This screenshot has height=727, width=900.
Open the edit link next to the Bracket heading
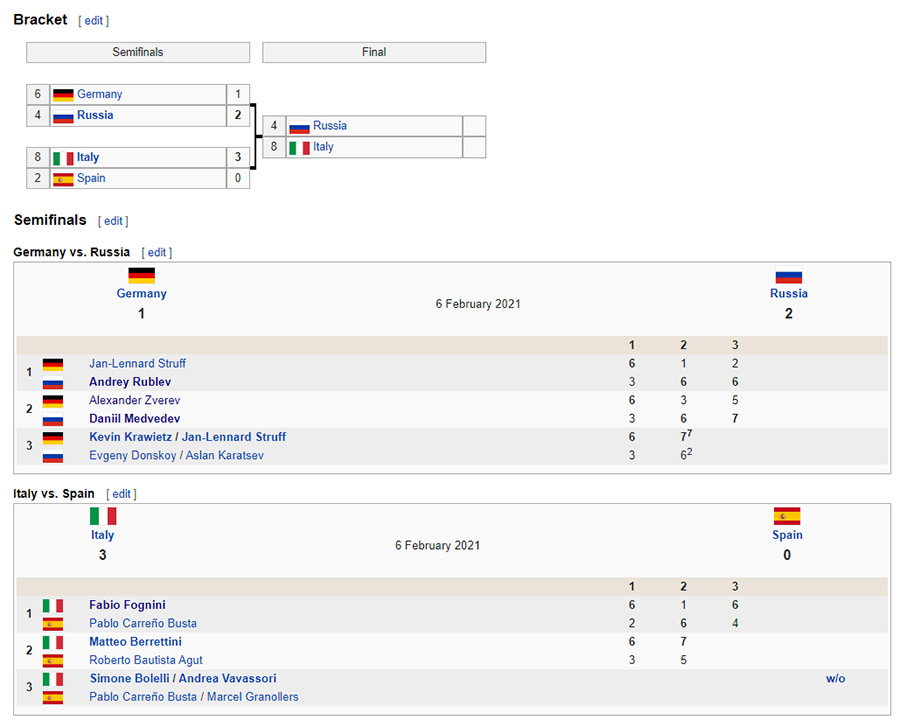tap(94, 21)
